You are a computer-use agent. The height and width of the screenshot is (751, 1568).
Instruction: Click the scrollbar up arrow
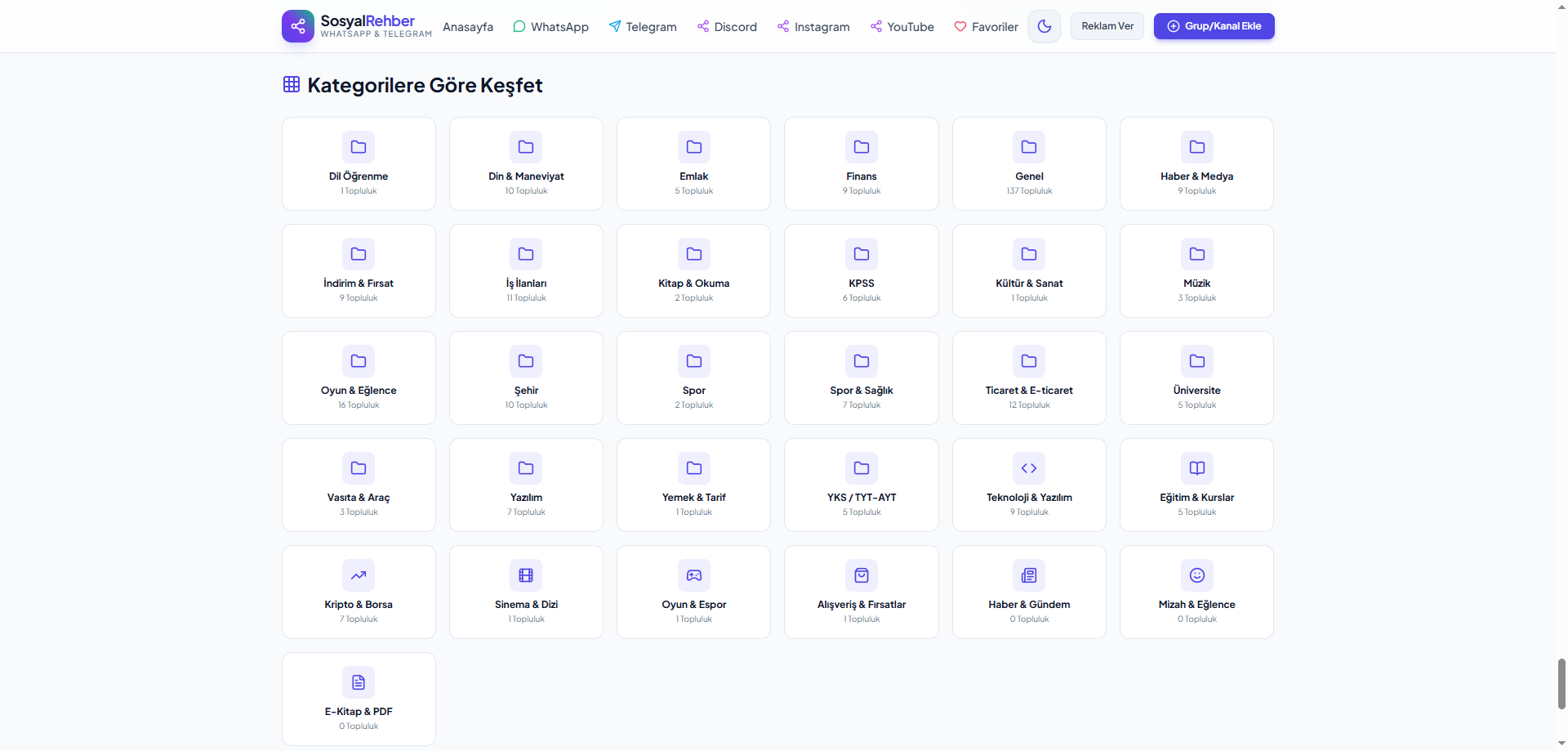(x=1561, y=7)
